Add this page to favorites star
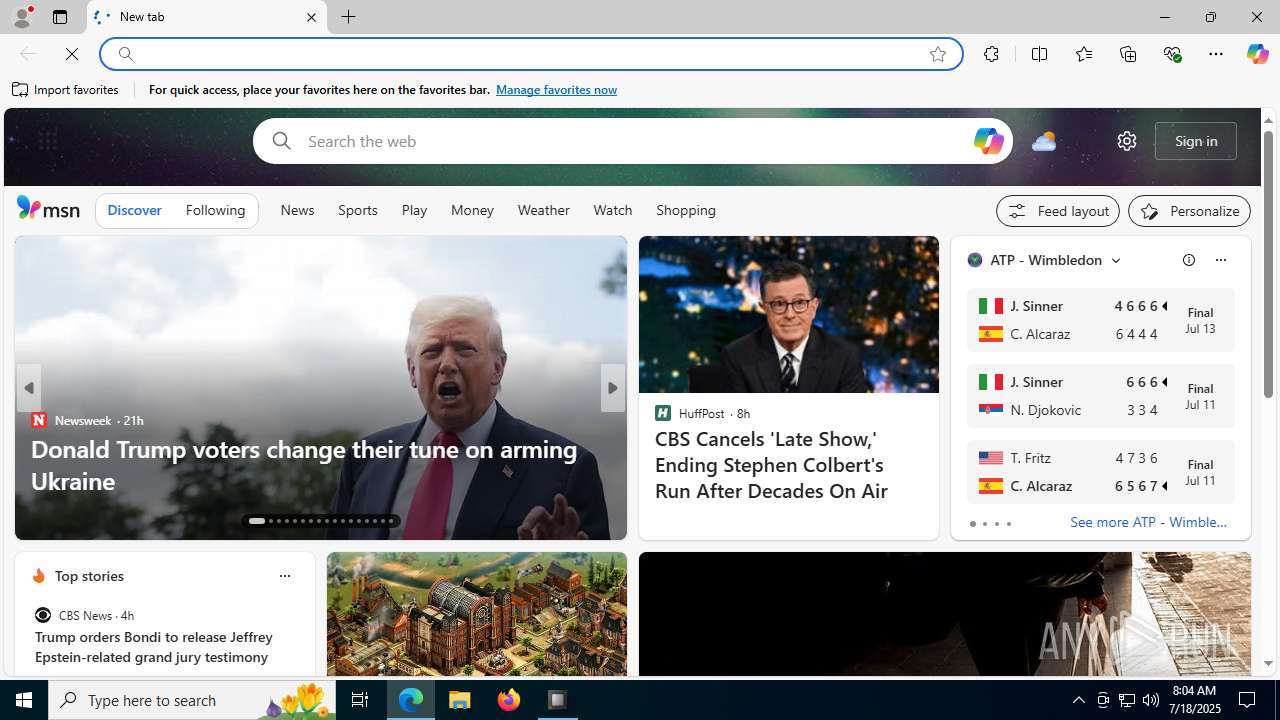The image size is (1280, 720). coord(938,54)
